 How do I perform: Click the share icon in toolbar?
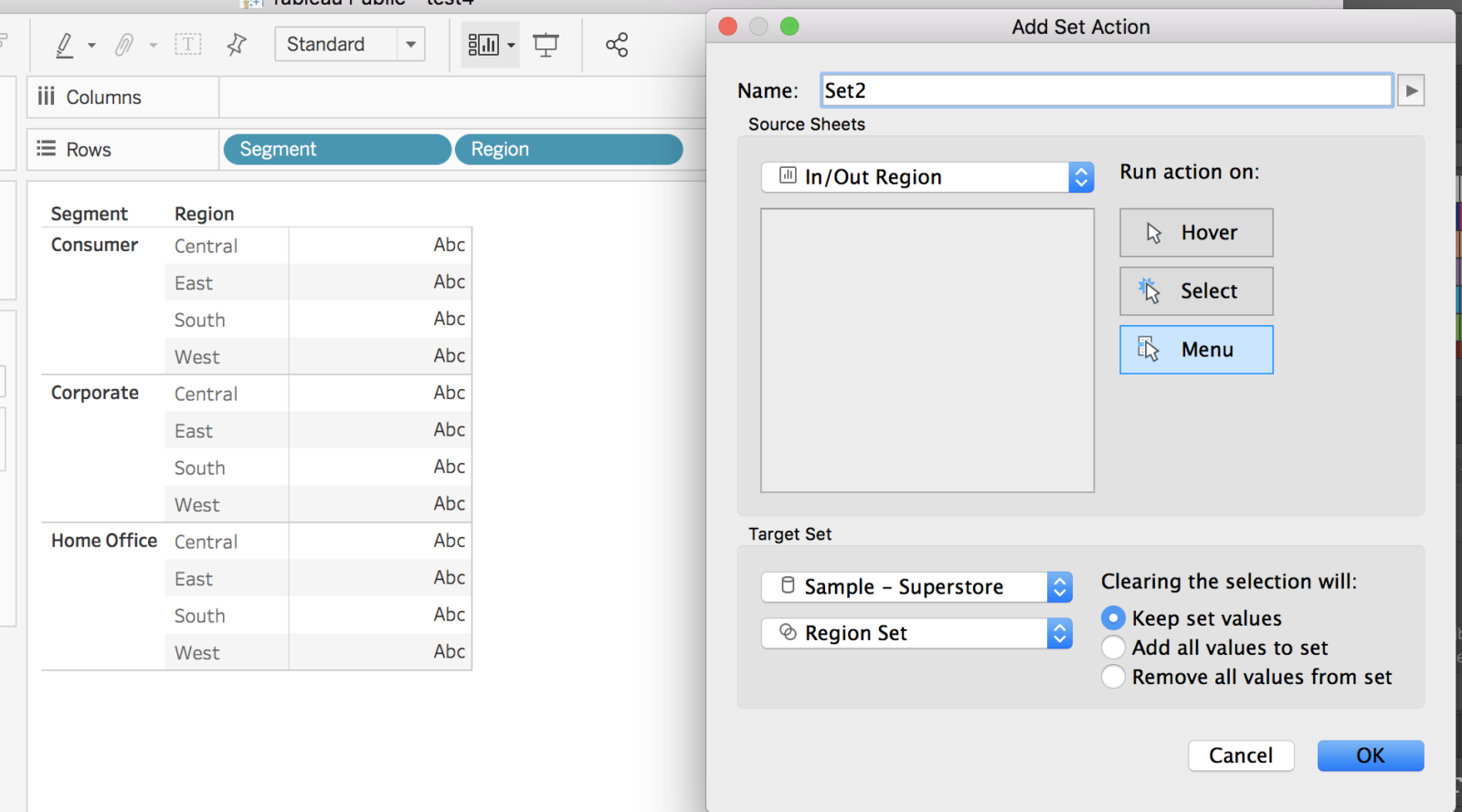pyautogui.click(x=617, y=45)
